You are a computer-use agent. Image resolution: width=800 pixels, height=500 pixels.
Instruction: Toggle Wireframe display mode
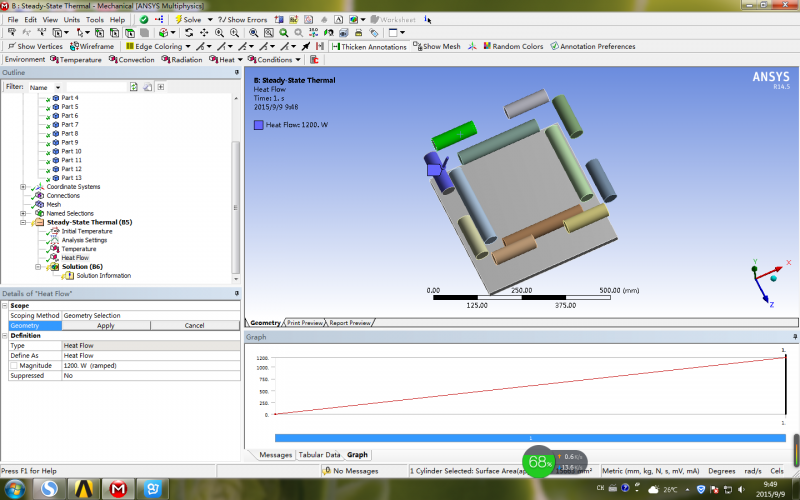pyautogui.click(x=92, y=46)
